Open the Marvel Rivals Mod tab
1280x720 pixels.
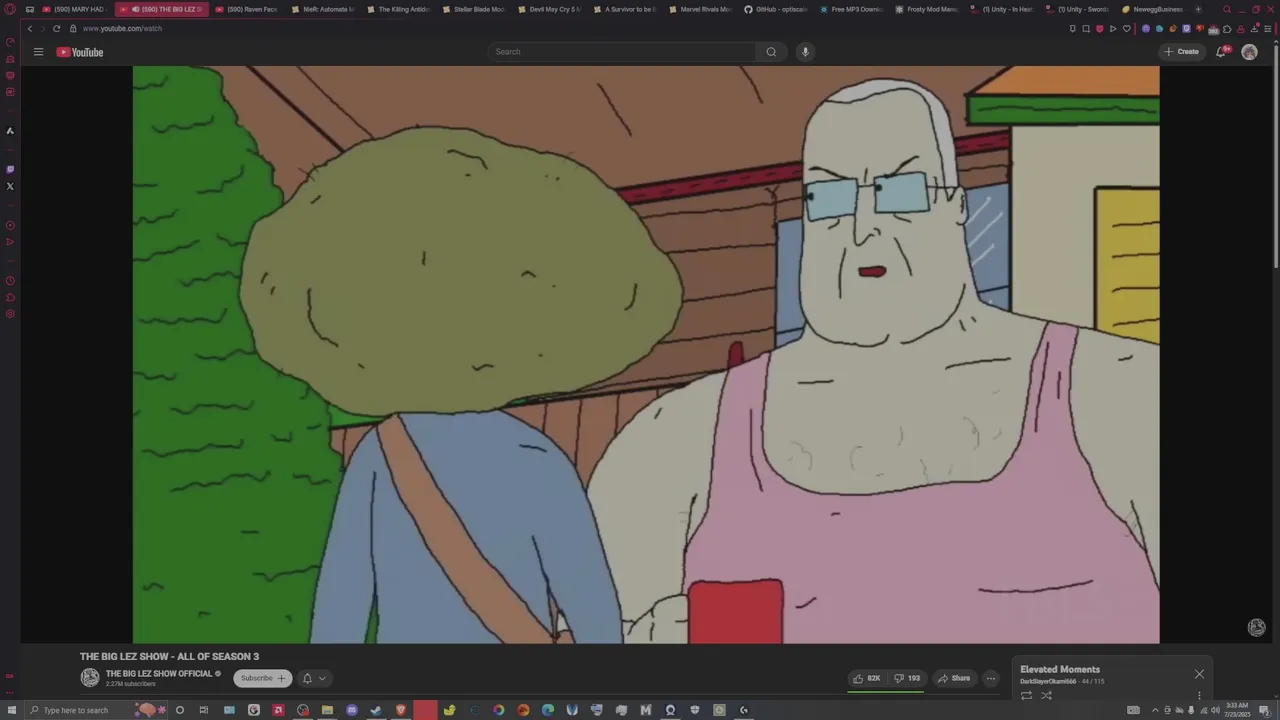pos(700,9)
